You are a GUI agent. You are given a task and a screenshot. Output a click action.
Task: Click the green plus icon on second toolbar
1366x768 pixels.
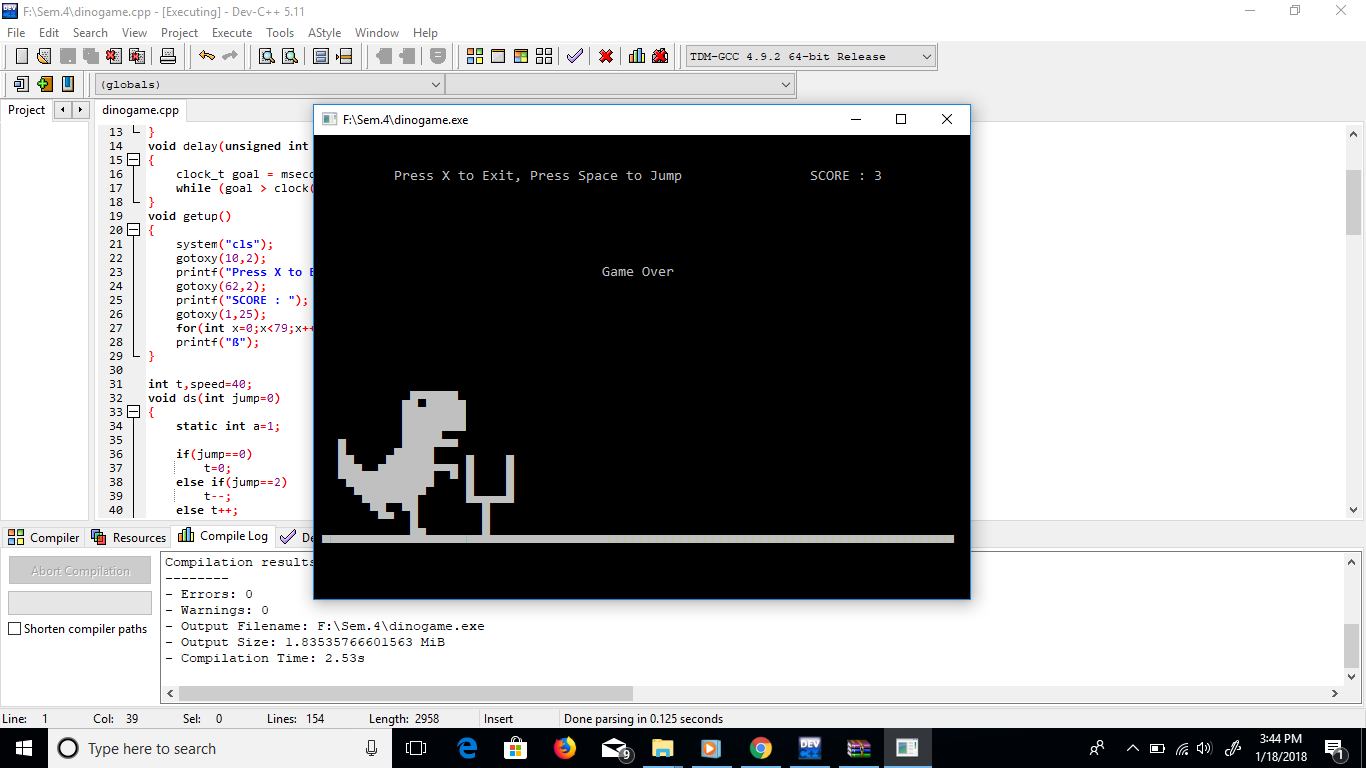[44, 84]
